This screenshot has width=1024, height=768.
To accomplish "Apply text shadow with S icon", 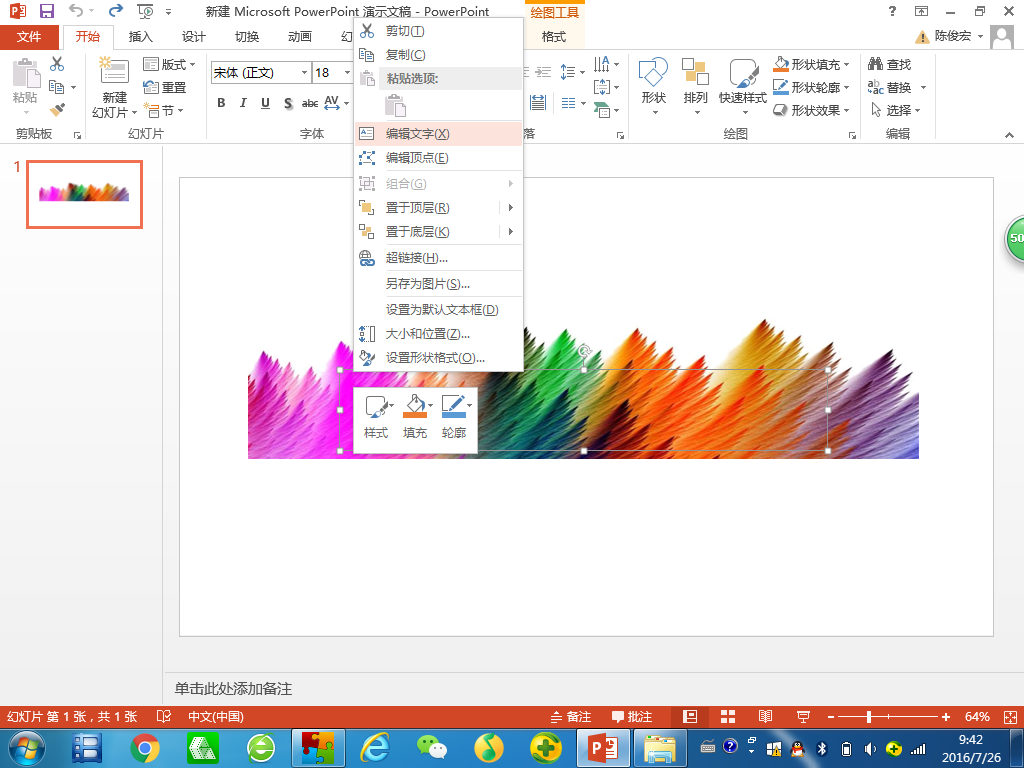I will tap(288, 103).
